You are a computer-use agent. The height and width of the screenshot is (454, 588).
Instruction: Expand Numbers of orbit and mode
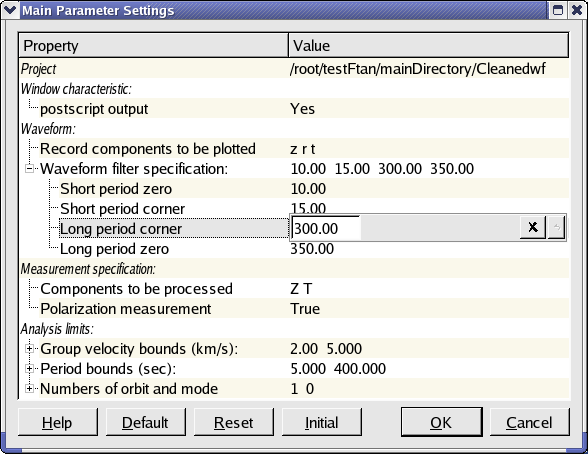click(29, 388)
